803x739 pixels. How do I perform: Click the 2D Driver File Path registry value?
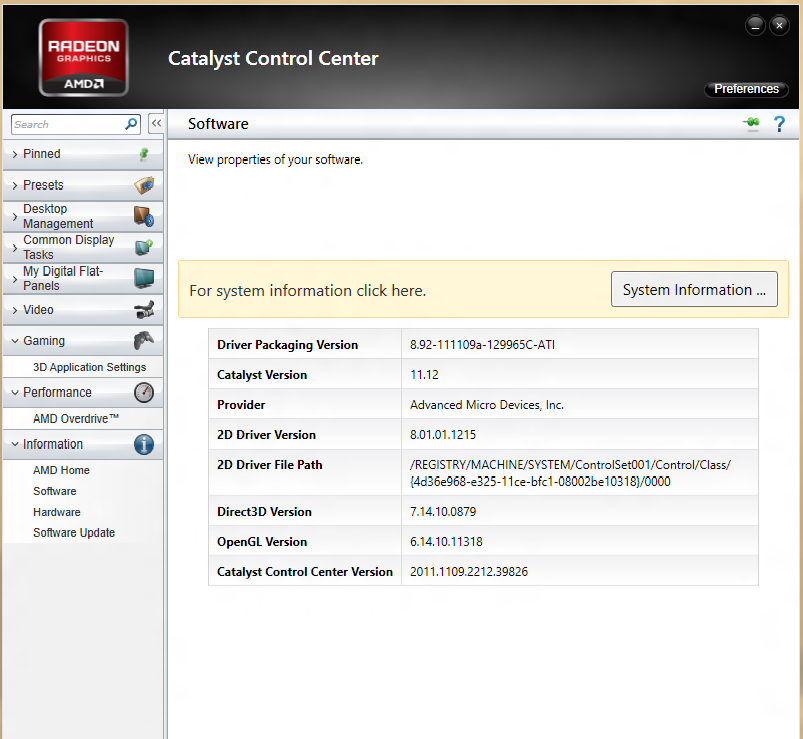pos(570,473)
